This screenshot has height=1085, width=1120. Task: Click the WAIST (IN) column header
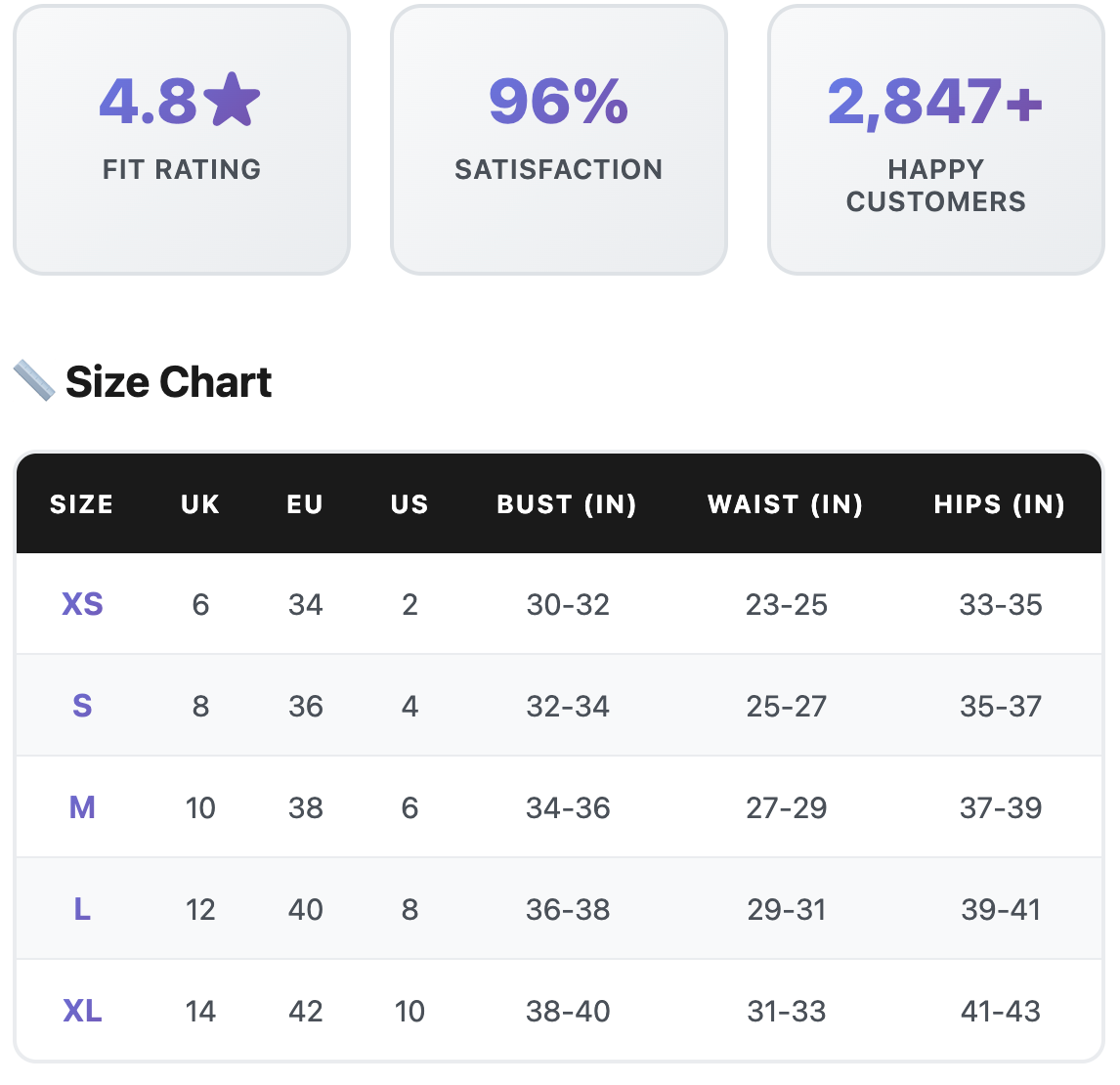point(786,504)
